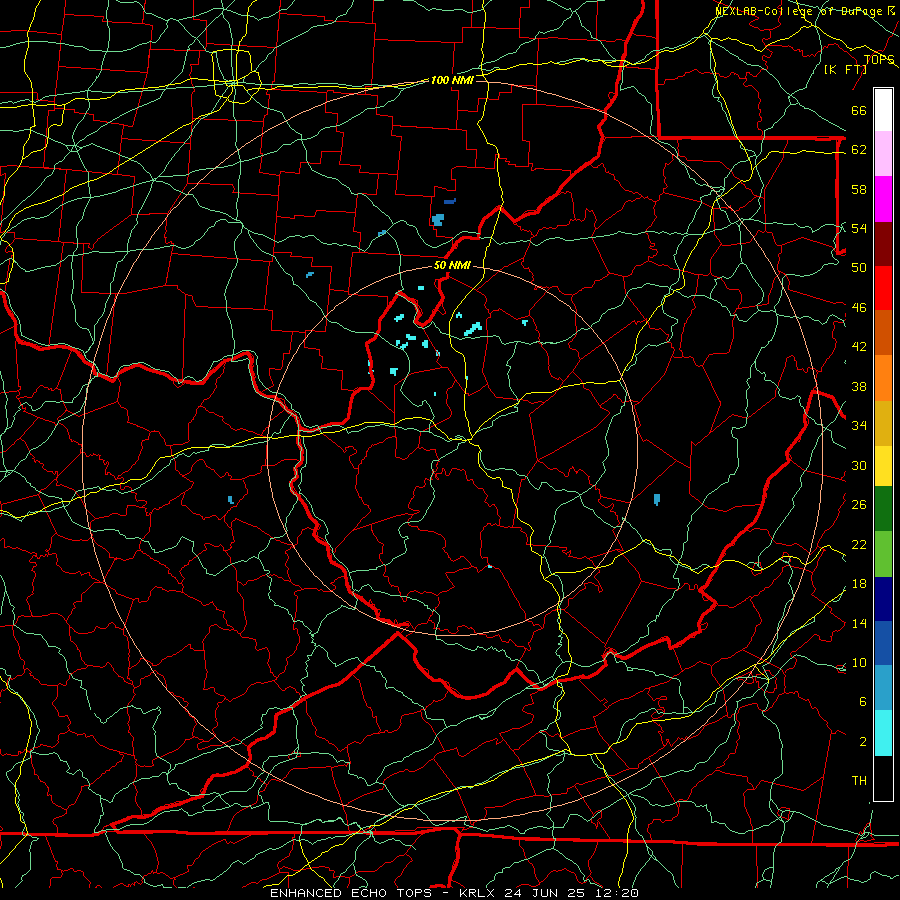Click legend value "66"
Screen dimensions: 900x900
pos(859,110)
